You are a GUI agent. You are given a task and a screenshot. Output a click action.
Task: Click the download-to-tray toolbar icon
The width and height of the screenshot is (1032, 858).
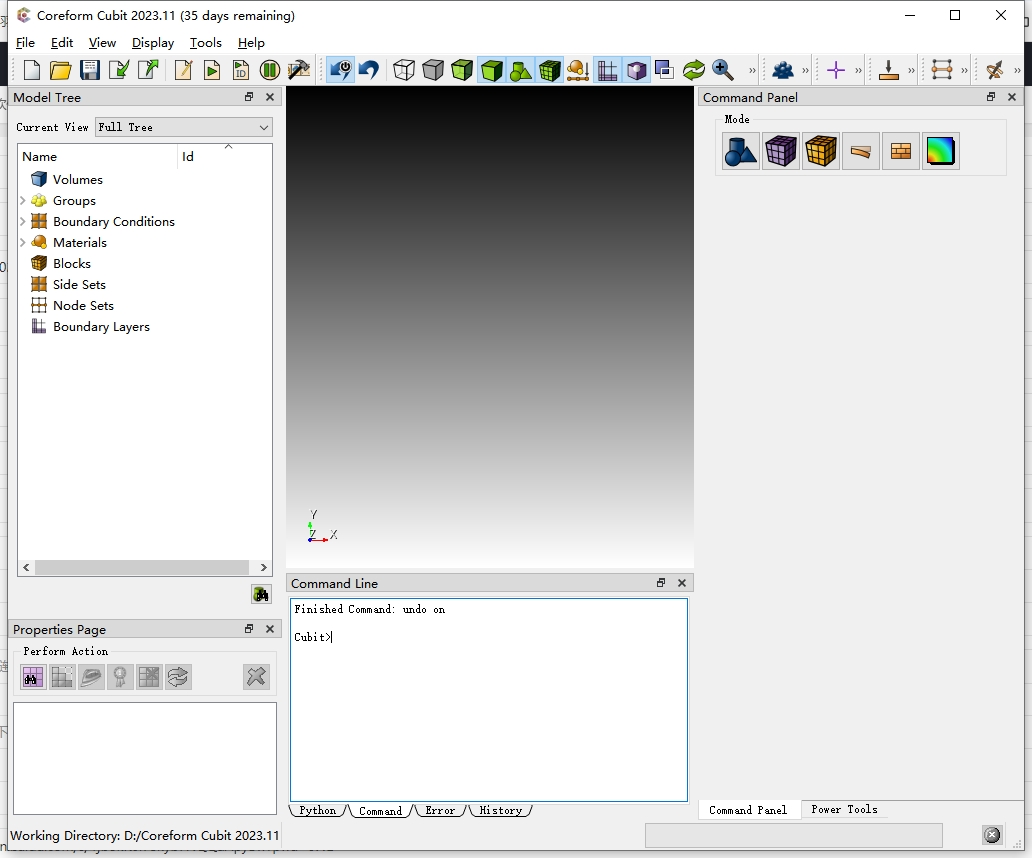[x=889, y=70]
